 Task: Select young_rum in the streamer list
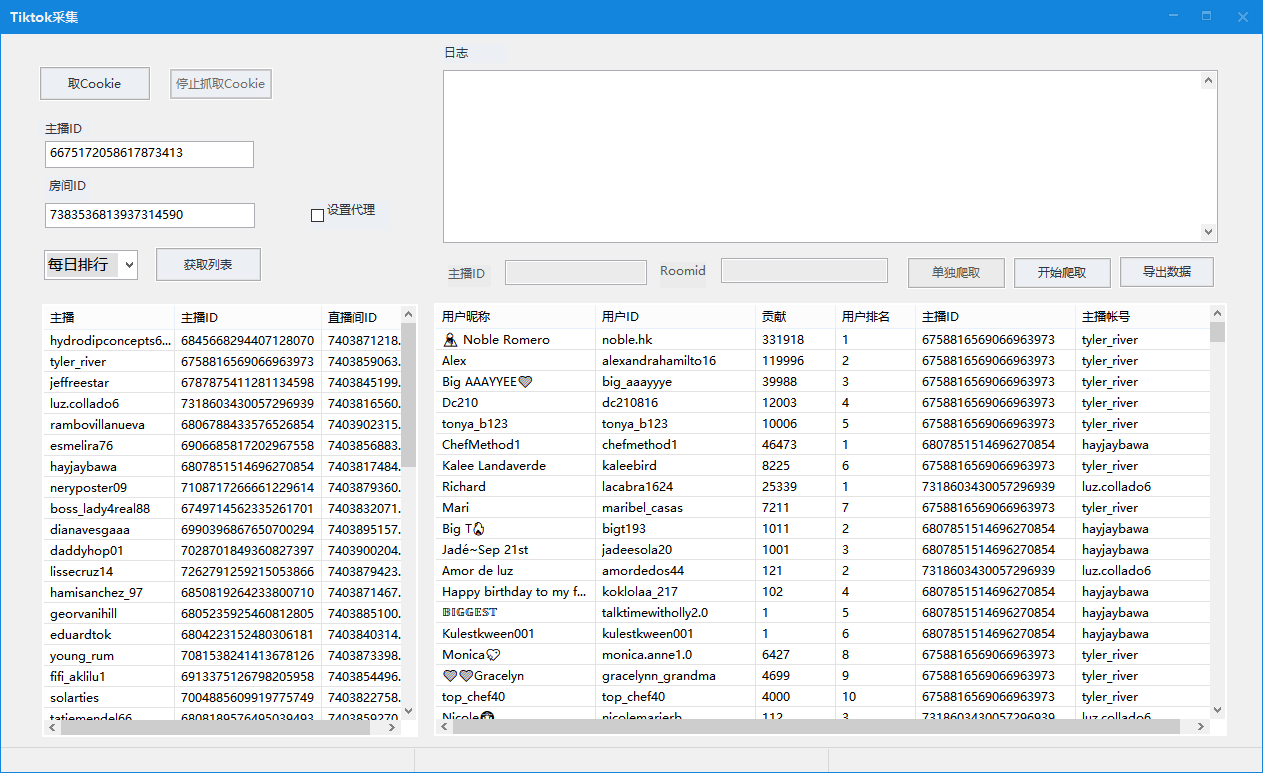[x=222, y=655]
